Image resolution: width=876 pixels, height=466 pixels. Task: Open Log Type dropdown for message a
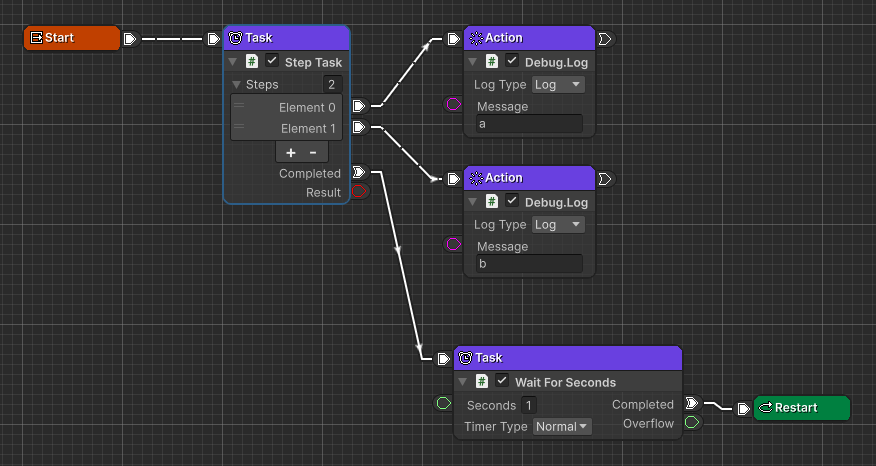(x=557, y=85)
